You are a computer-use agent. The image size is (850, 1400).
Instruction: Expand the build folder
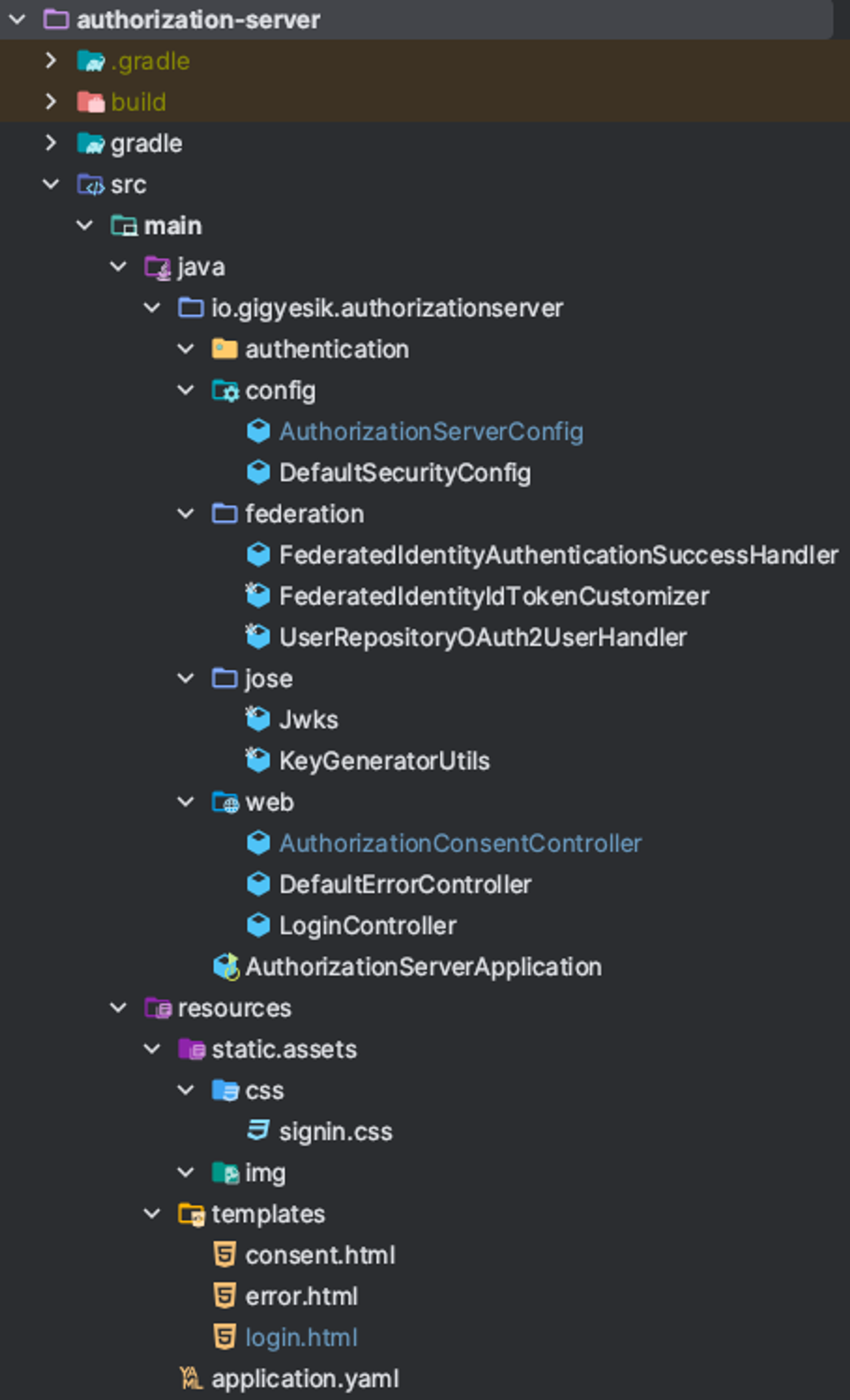coord(51,102)
